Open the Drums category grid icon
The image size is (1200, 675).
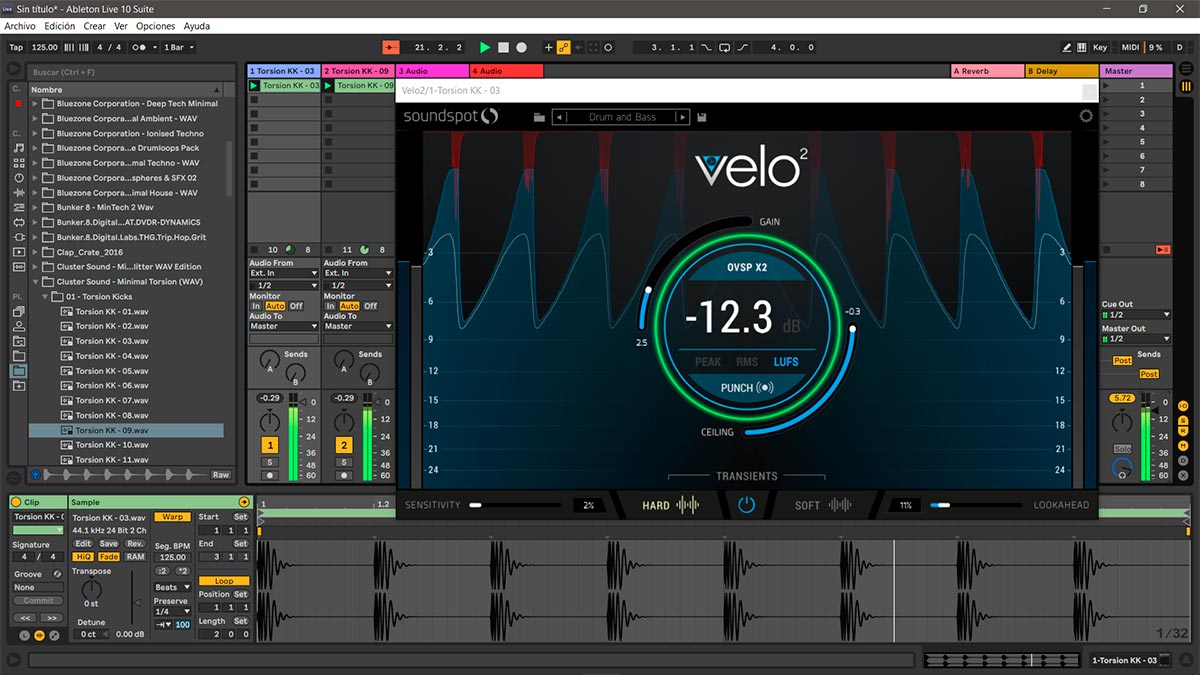point(19,163)
